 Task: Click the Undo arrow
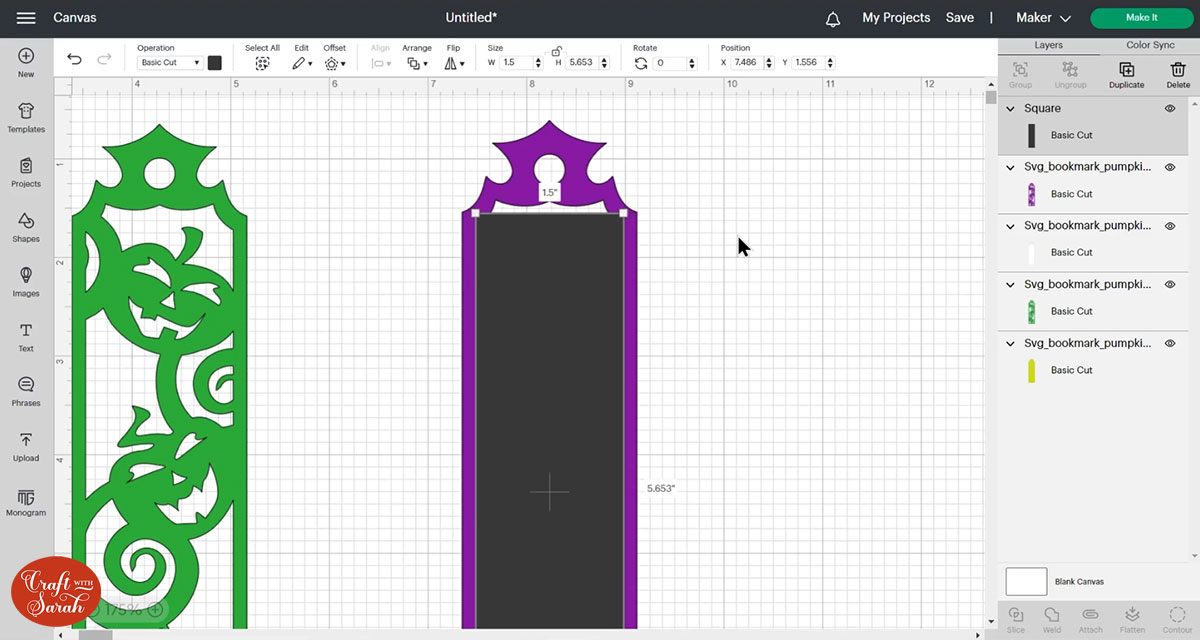coord(75,60)
